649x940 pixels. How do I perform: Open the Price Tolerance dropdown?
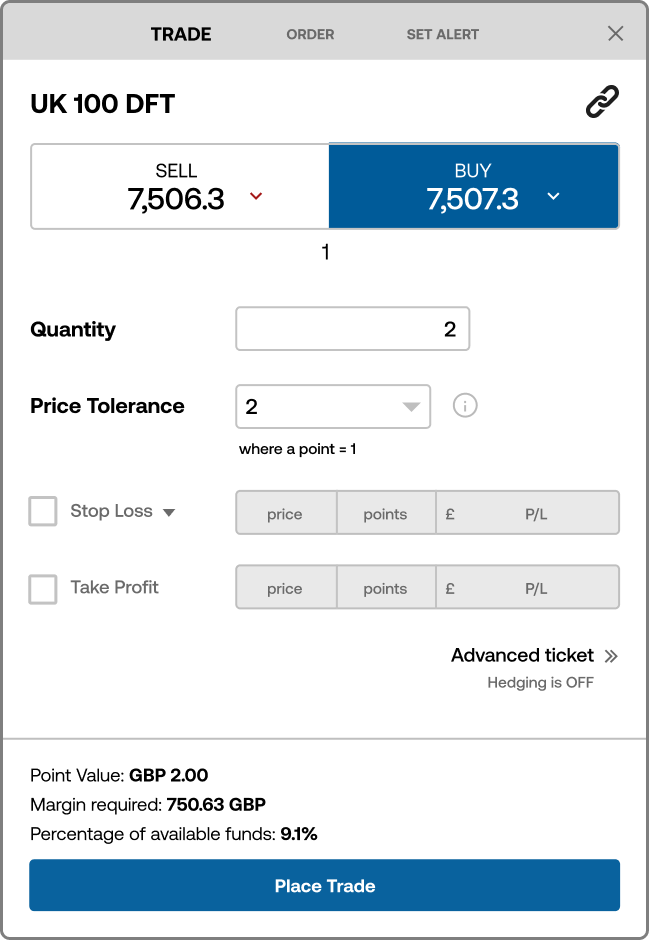click(410, 406)
